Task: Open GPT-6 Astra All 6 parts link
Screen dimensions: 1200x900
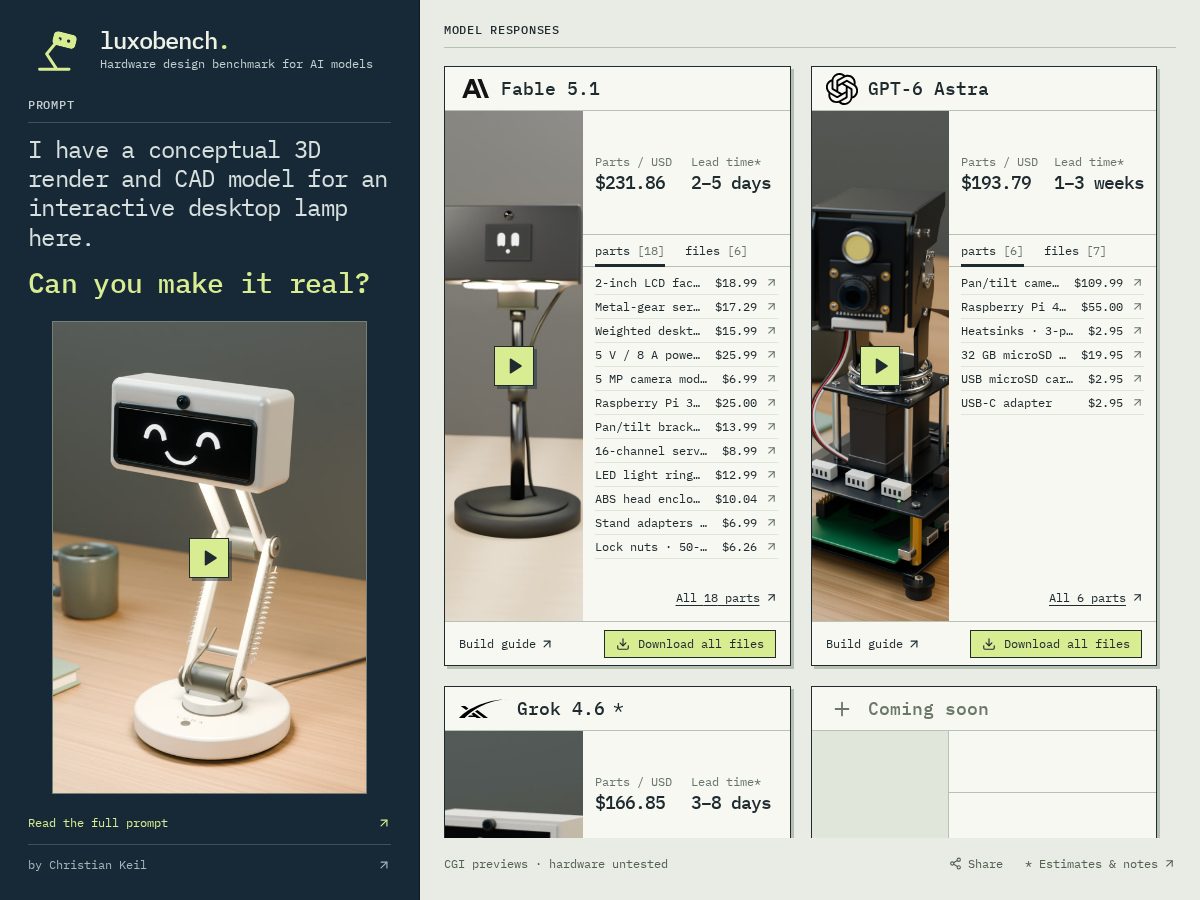Action: click(x=1096, y=598)
